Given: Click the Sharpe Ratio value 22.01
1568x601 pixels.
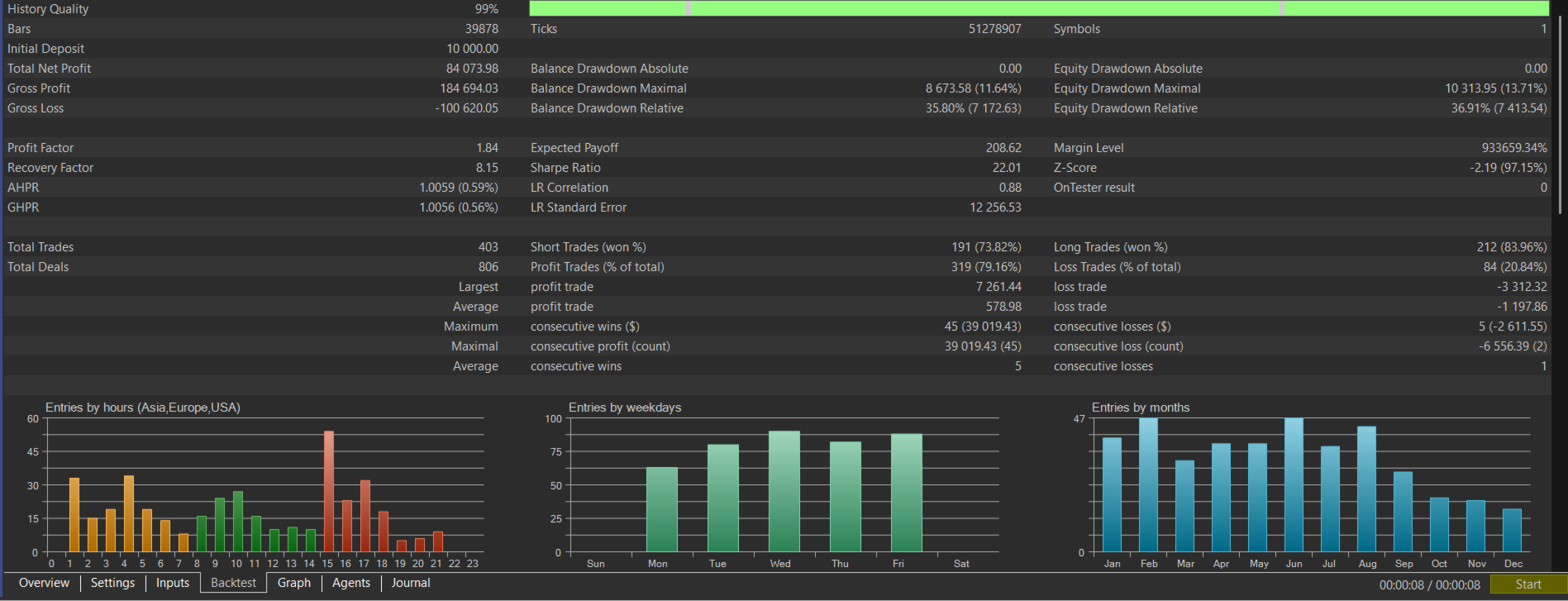Looking at the screenshot, I should (1007, 168).
